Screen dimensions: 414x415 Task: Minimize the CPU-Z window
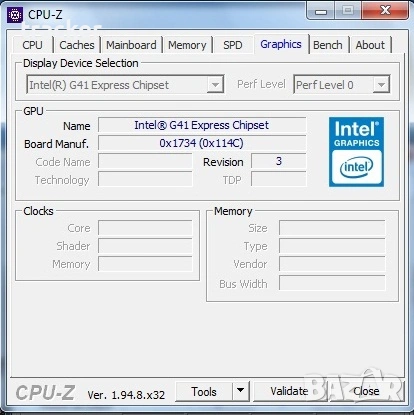click(321, 12)
